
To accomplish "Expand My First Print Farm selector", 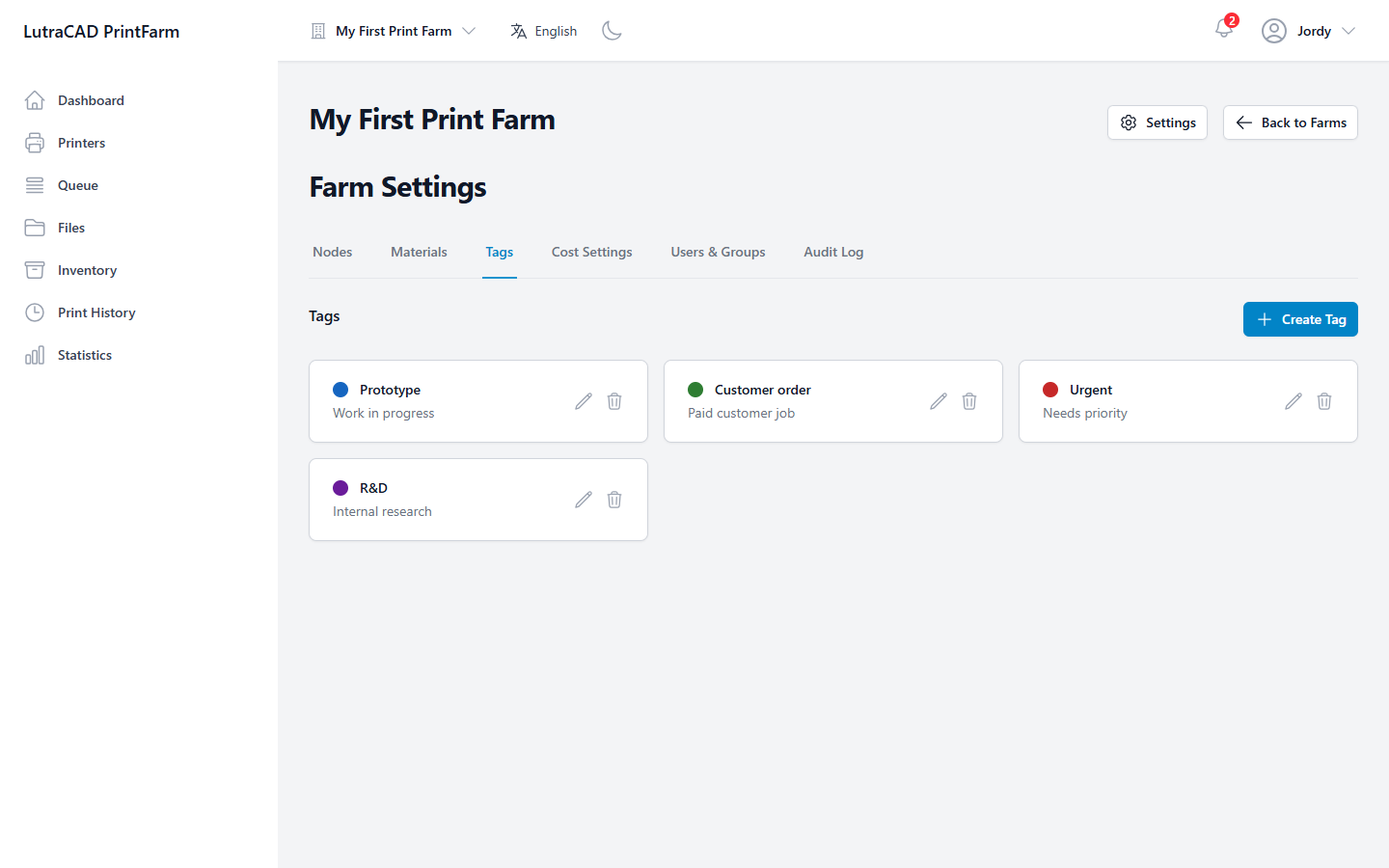I will 394,31.
